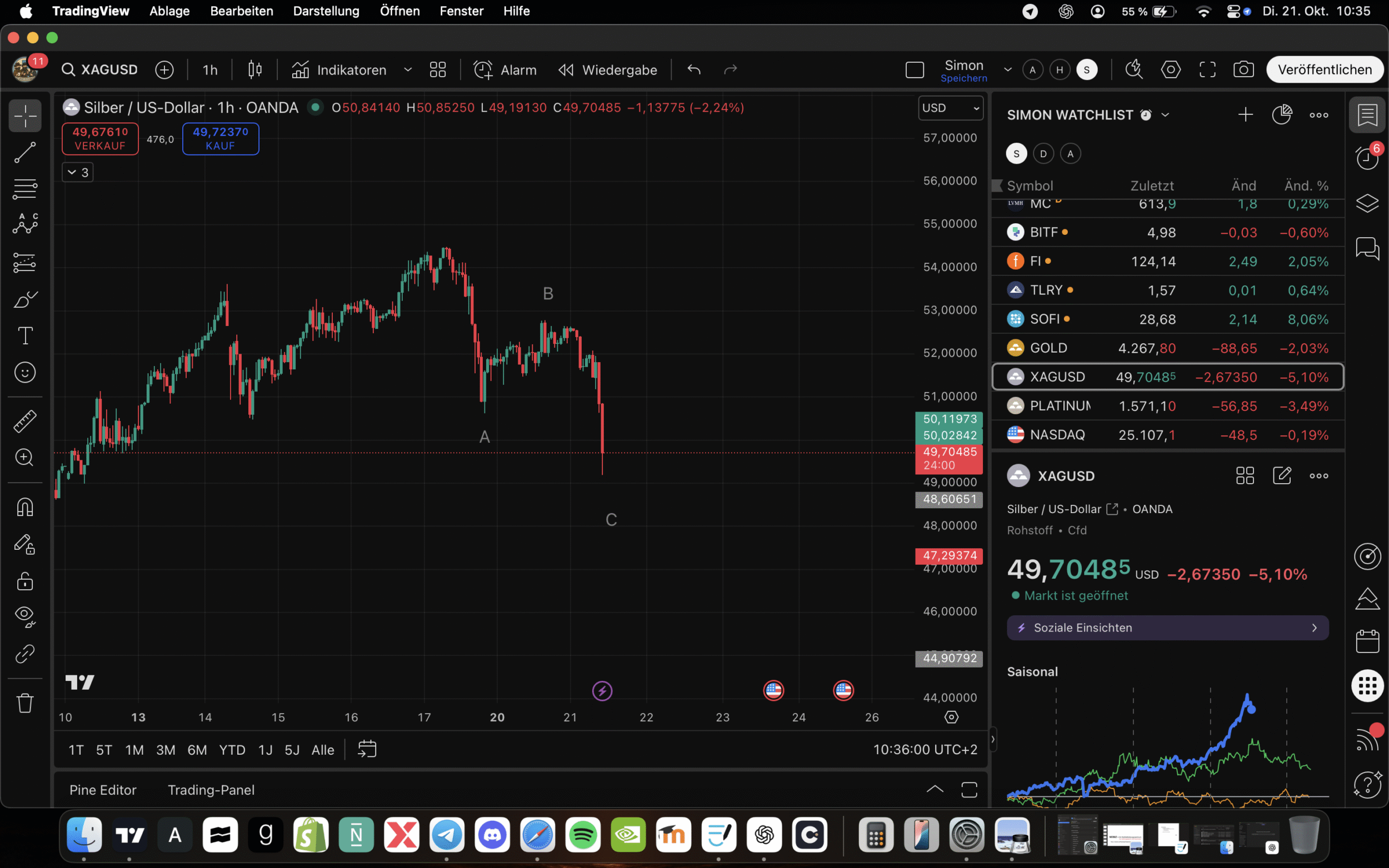Expand the collapsed indicator legend showing 3
Viewport: 1389px width, 868px height.
[78, 172]
